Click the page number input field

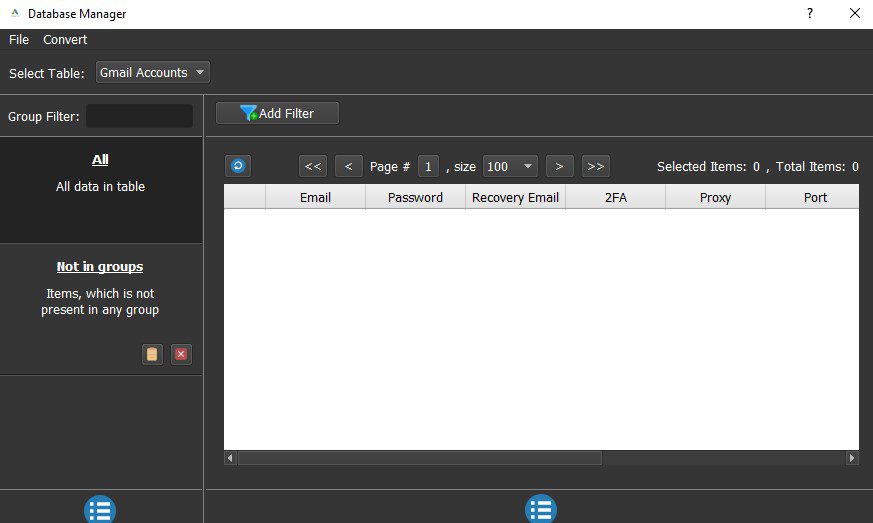click(428, 167)
